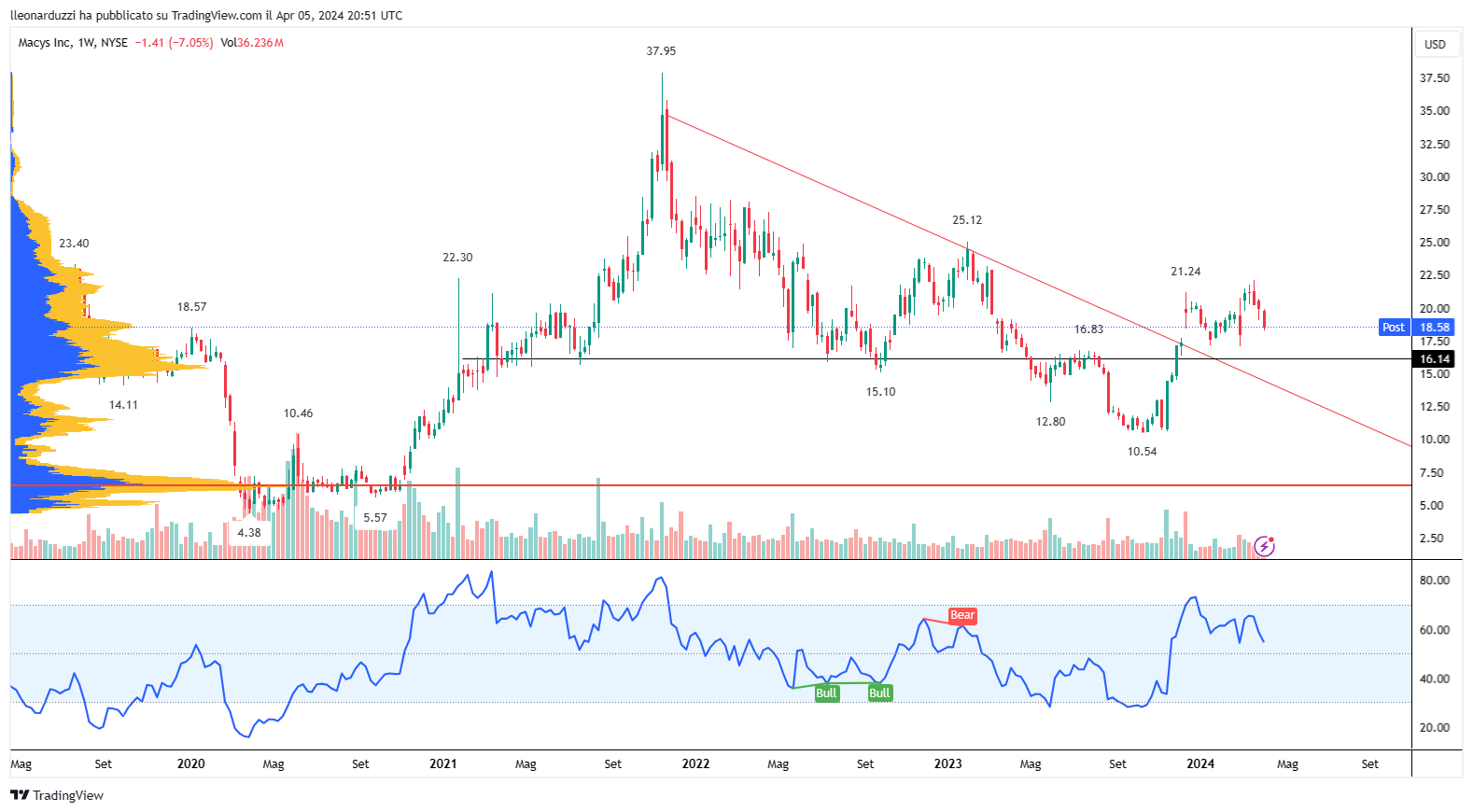Click the red Bear divergence label on RSI

(962, 615)
